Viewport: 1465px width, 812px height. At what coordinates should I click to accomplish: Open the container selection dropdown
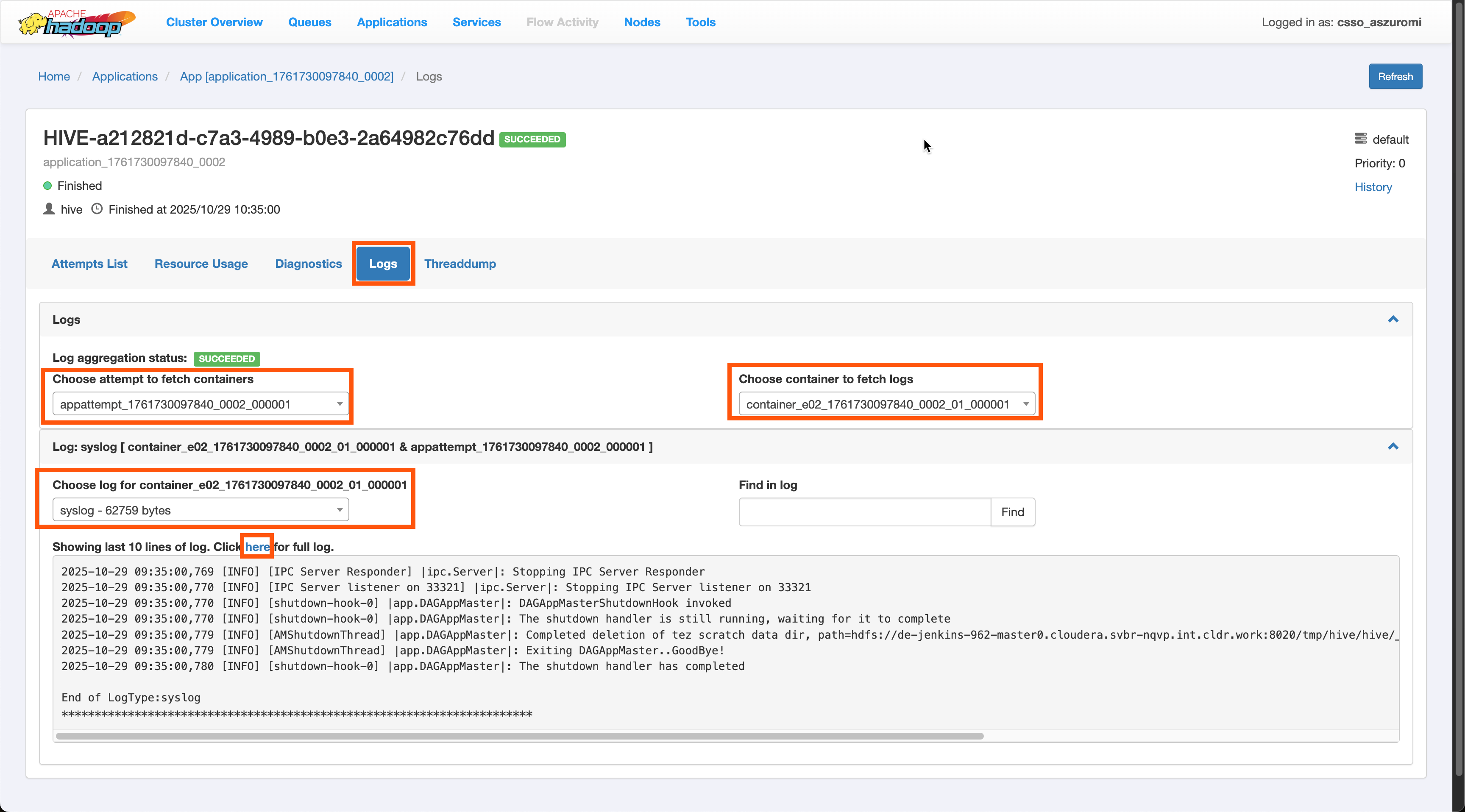point(886,404)
